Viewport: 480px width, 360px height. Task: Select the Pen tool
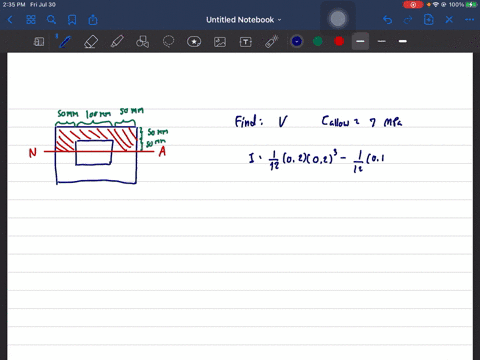65,42
